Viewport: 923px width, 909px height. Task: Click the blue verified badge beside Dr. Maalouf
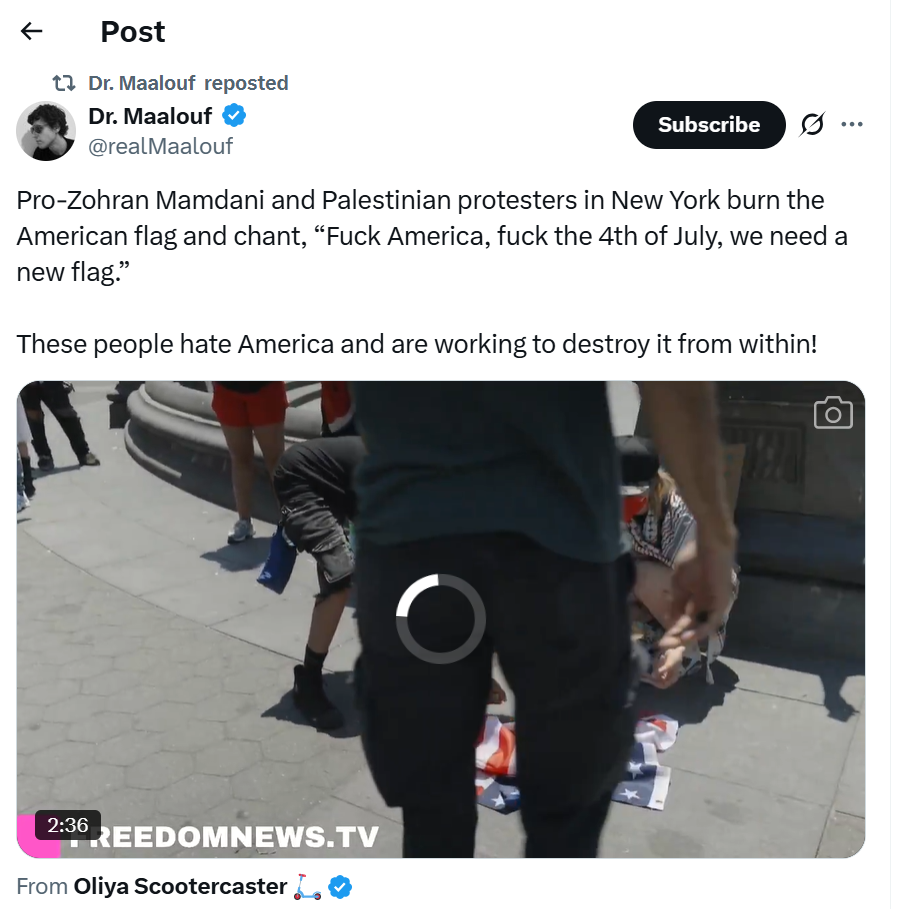coord(234,115)
